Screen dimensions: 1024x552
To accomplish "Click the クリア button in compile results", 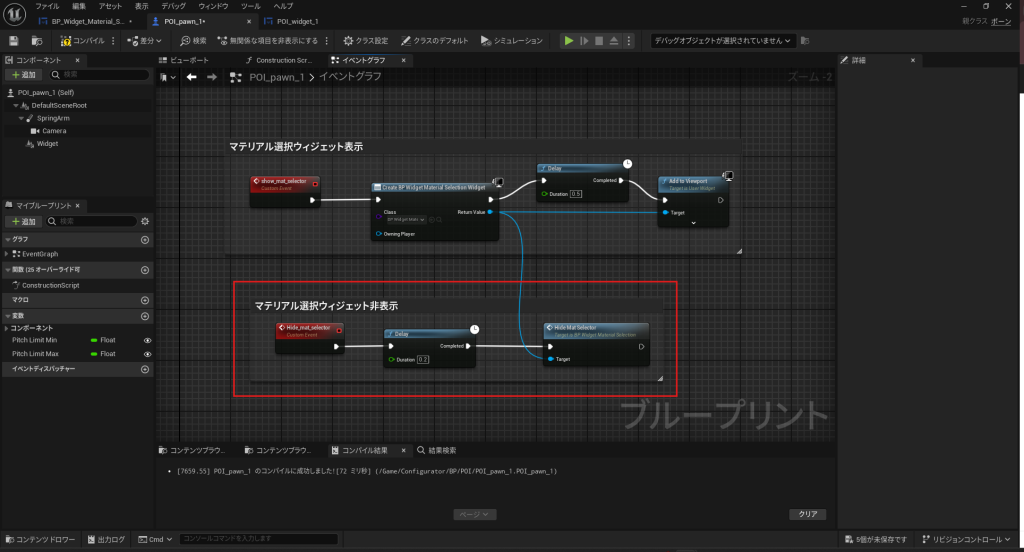I will [x=807, y=514].
